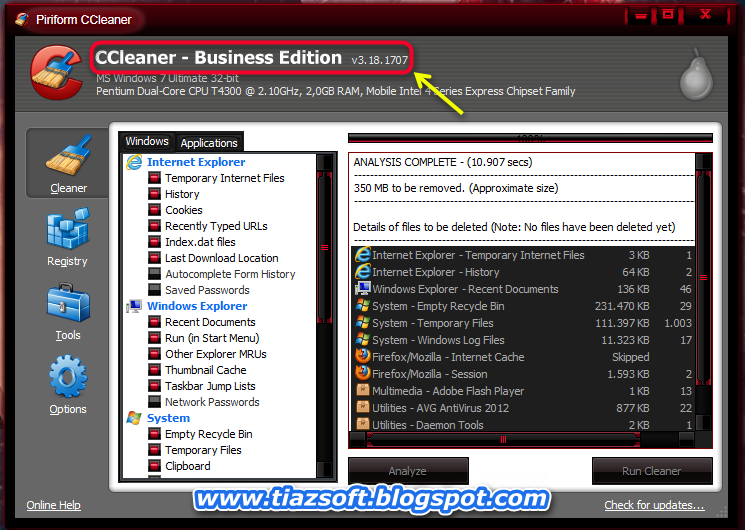Click IE icon on Internet Explorer History result
This screenshot has height=530, width=745.
(x=363, y=272)
